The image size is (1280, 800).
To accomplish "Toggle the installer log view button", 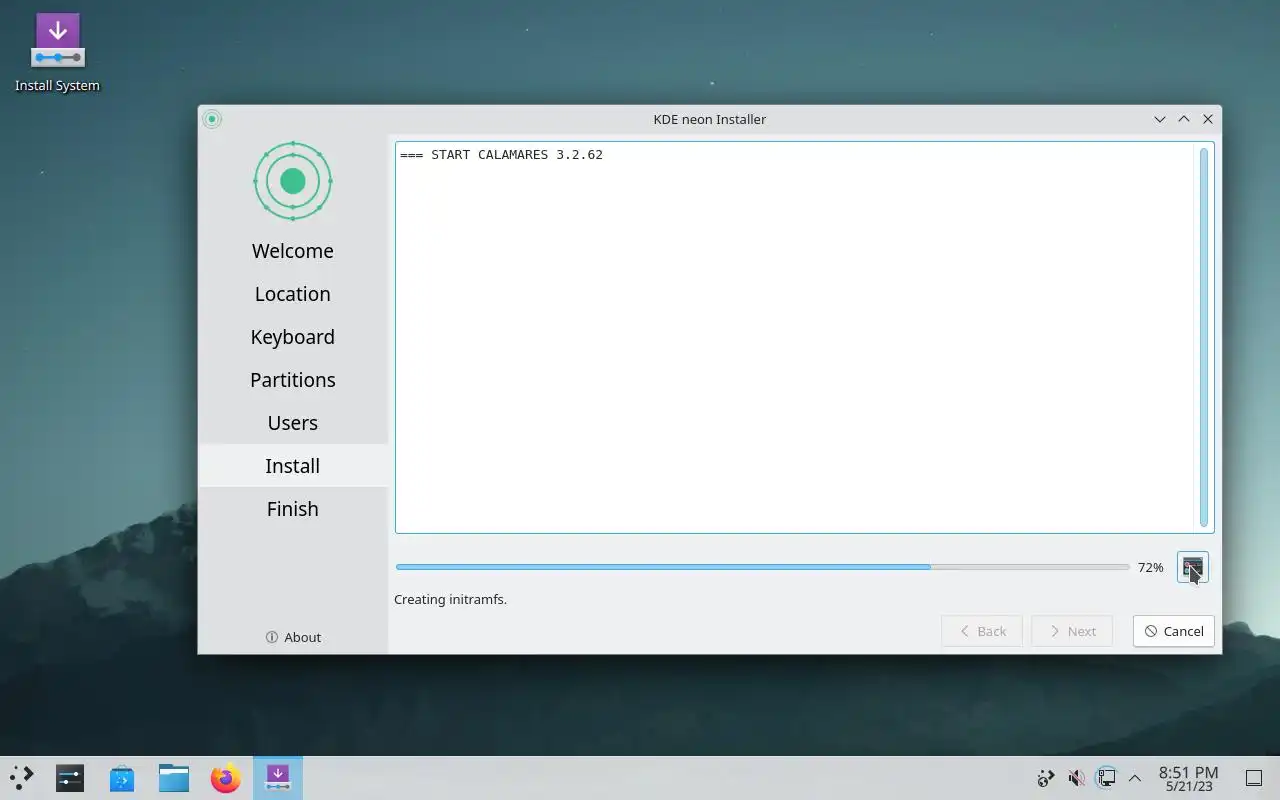I will pos(1192,567).
